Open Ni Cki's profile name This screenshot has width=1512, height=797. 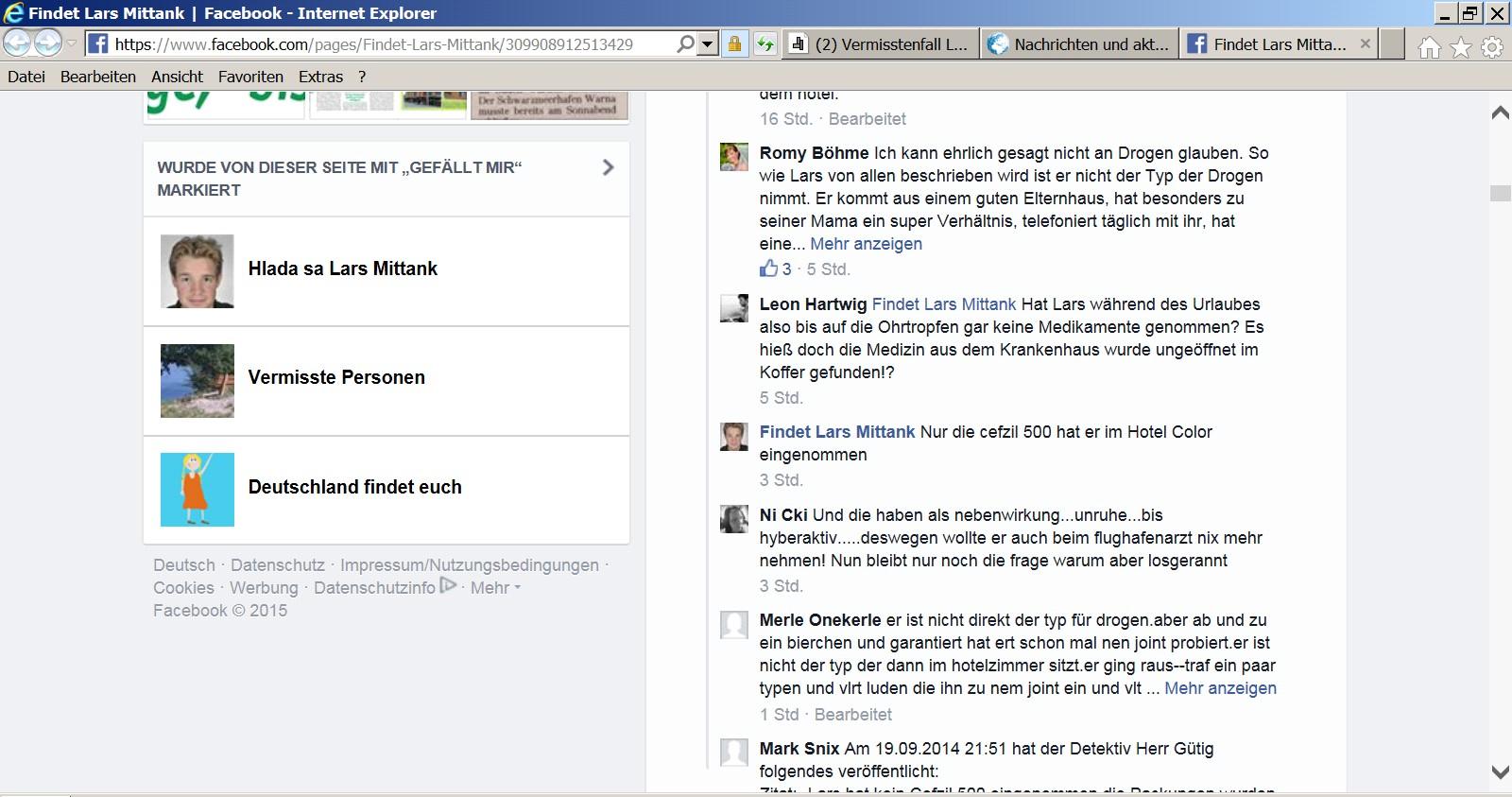click(x=783, y=515)
